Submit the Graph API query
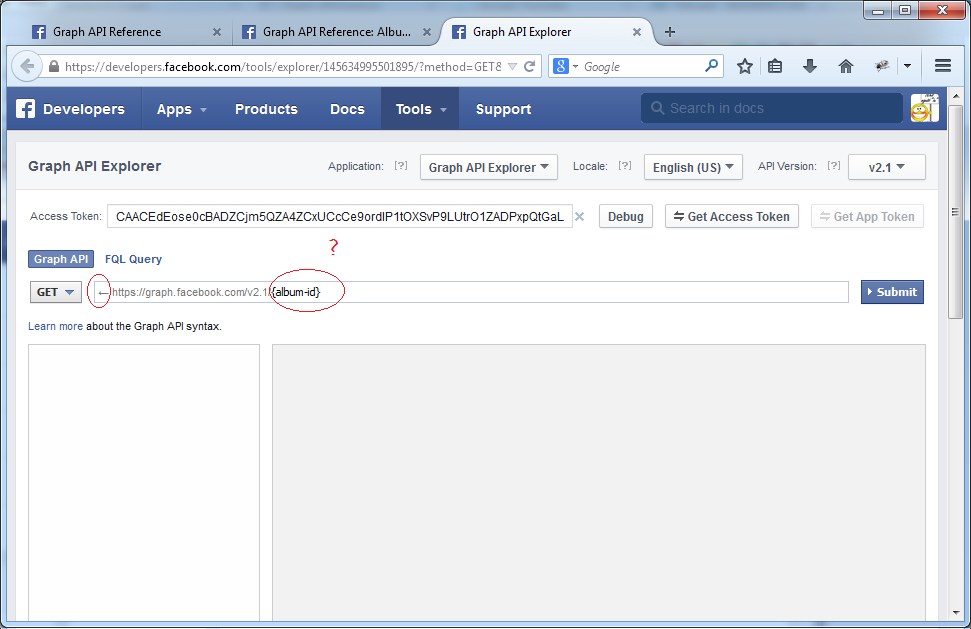The height and width of the screenshot is (629, 971). 892,292
